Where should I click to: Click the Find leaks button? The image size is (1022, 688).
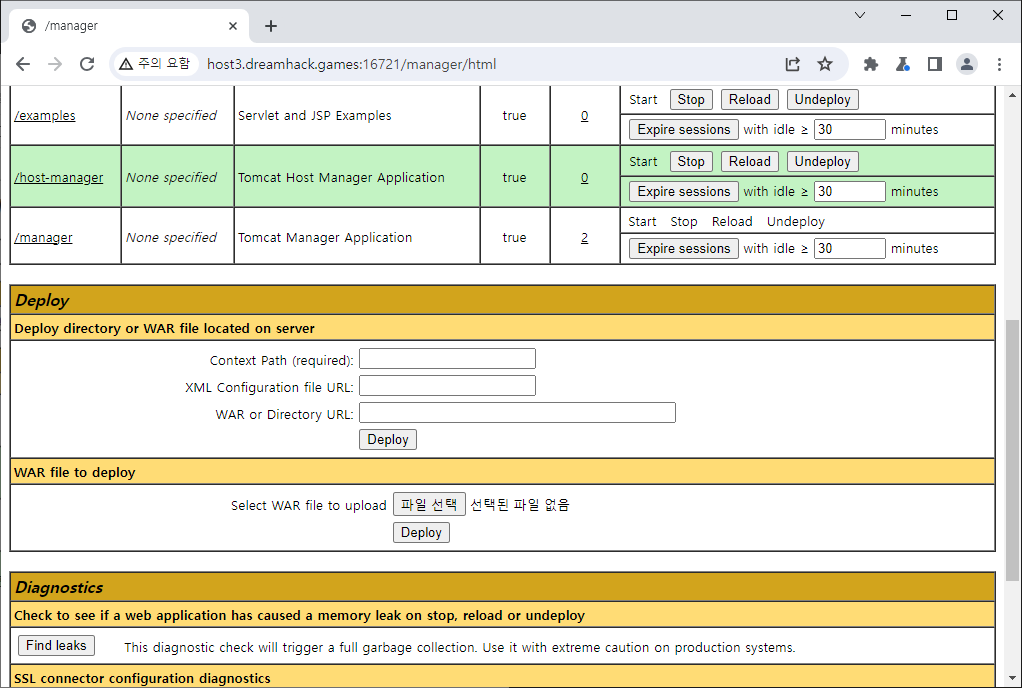(x=56, y=646)
